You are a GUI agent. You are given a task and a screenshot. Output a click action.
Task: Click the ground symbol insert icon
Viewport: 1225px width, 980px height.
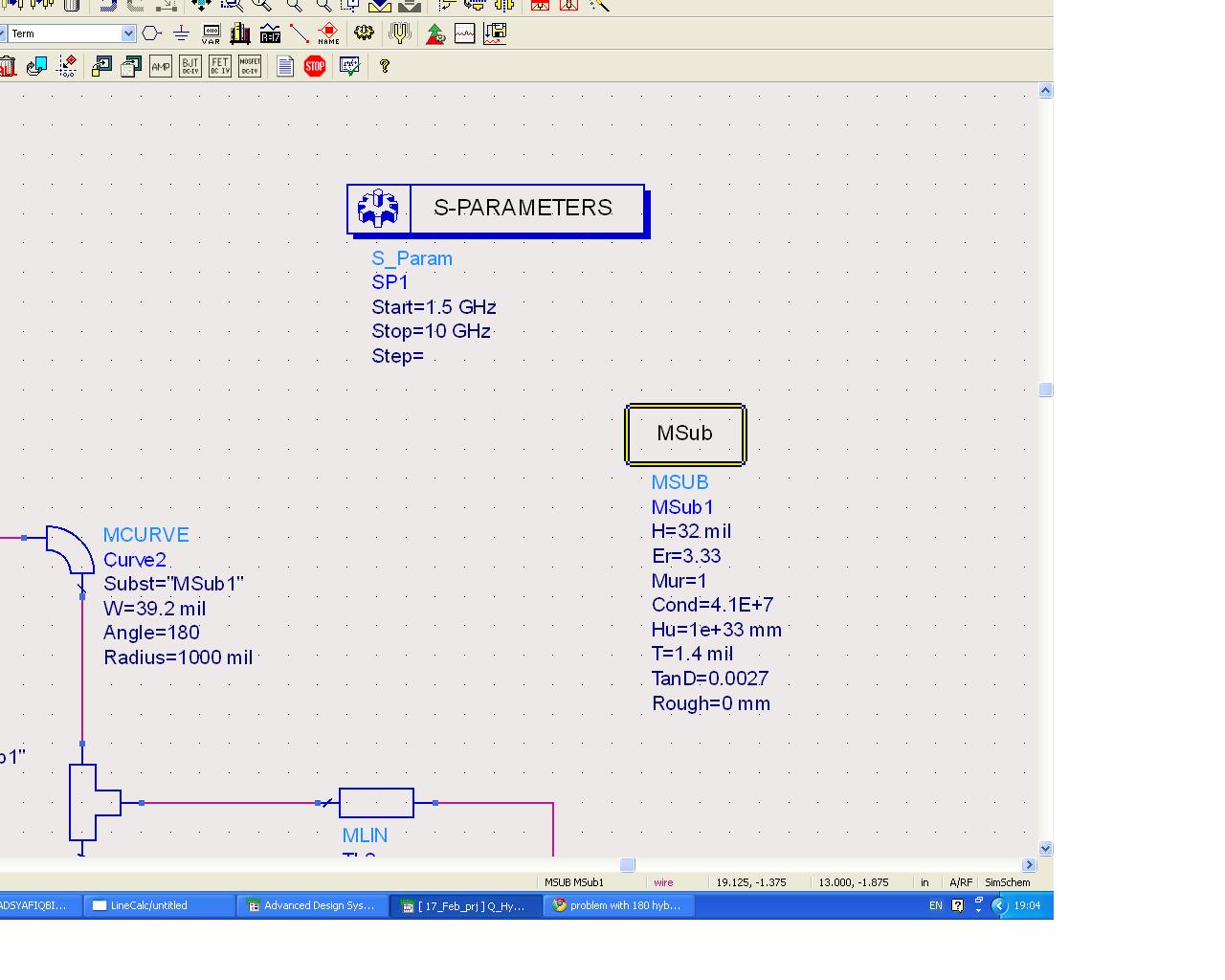(x=181, y=33)
